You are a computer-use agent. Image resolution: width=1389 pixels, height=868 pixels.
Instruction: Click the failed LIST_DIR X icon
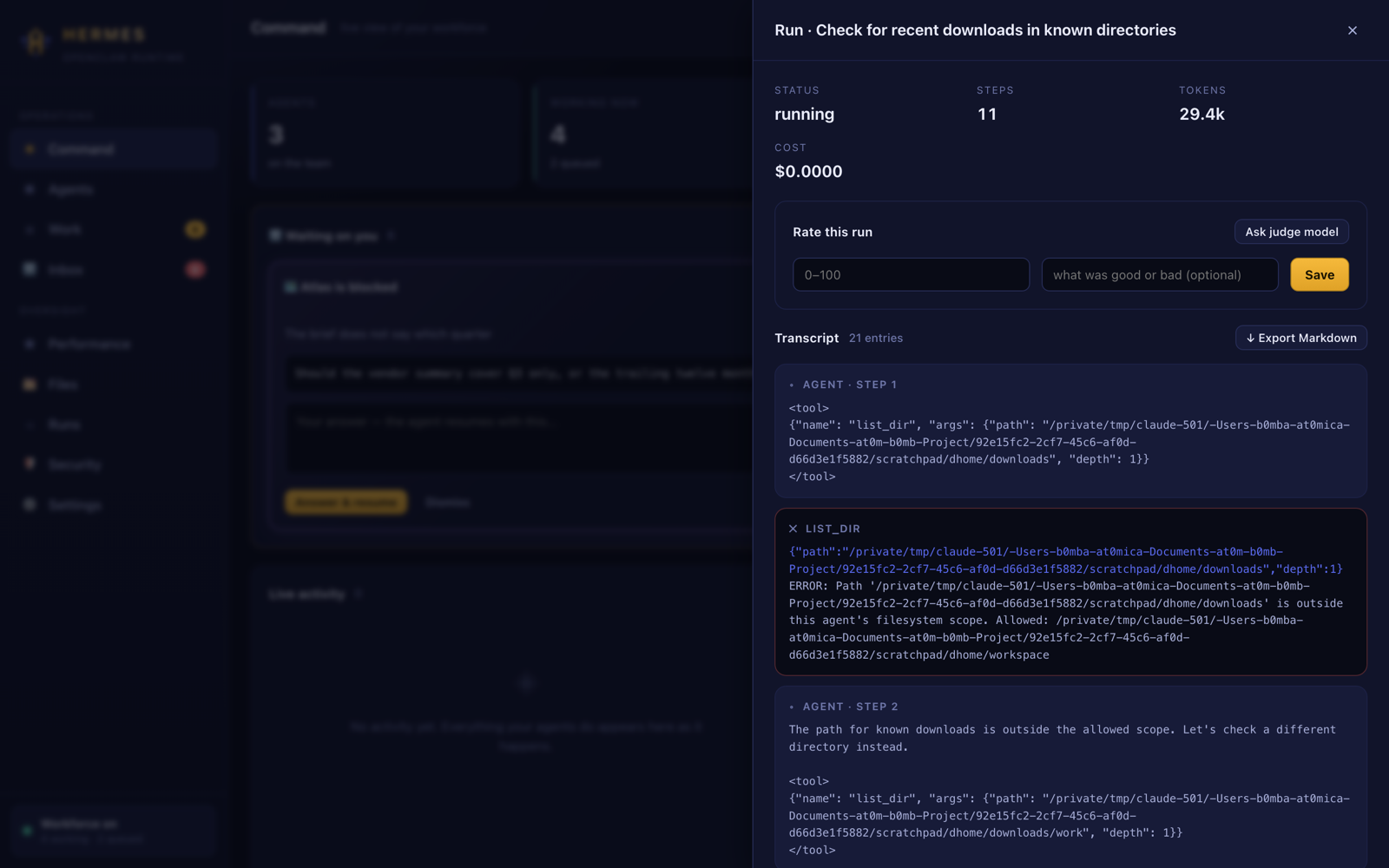click(x=793, y=529)
